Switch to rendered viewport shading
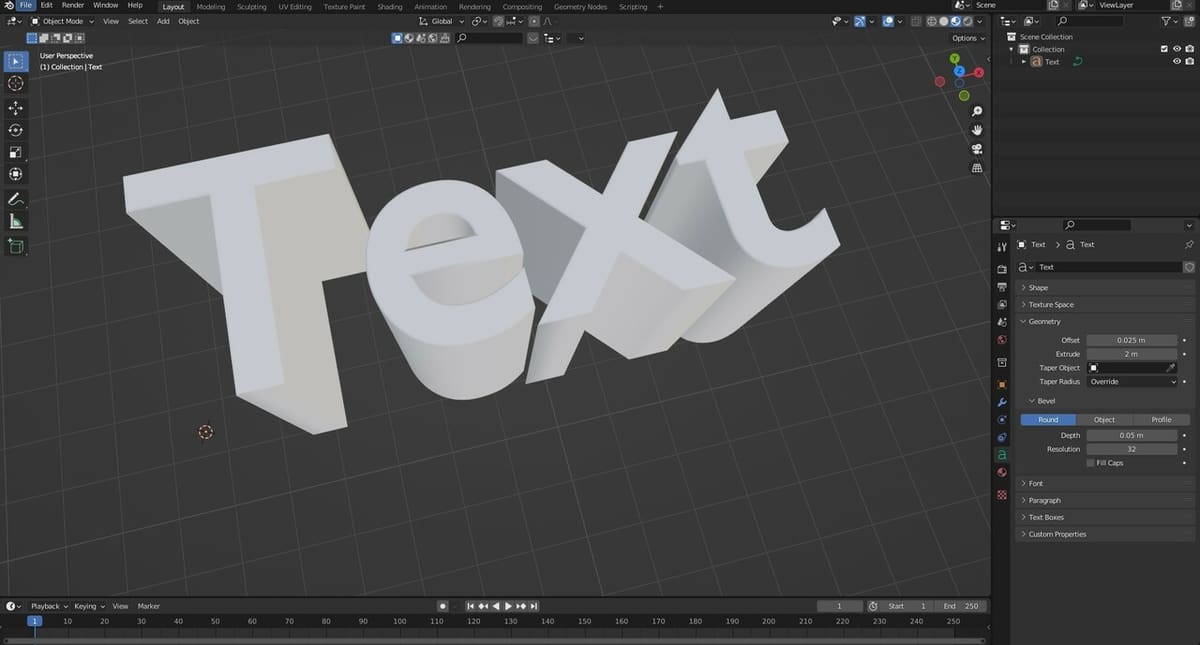The image size is (1200, 645). pos(968,21)
